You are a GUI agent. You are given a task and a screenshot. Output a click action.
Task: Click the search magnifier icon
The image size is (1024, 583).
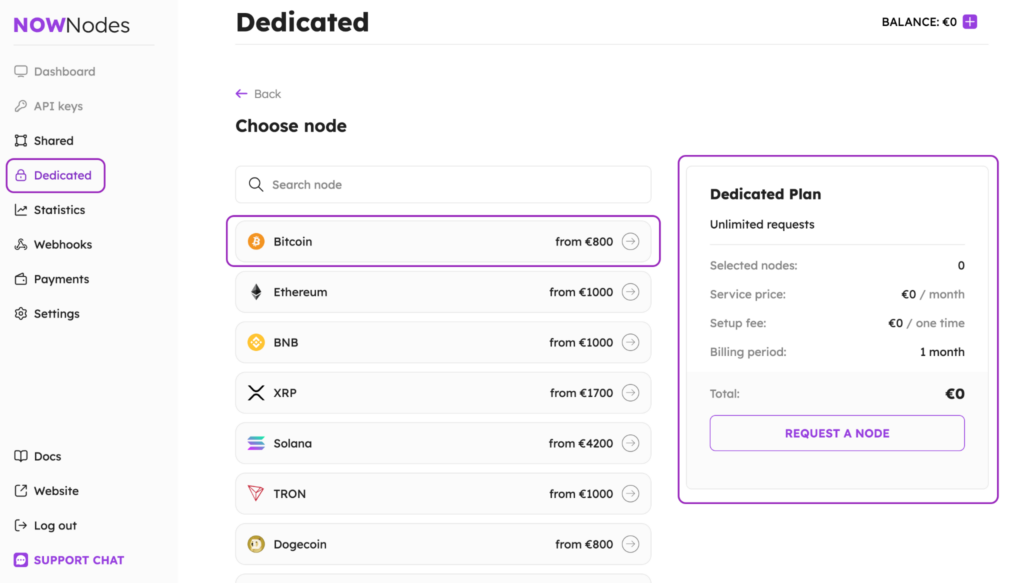pyautogui.click(x=256, y=185)
